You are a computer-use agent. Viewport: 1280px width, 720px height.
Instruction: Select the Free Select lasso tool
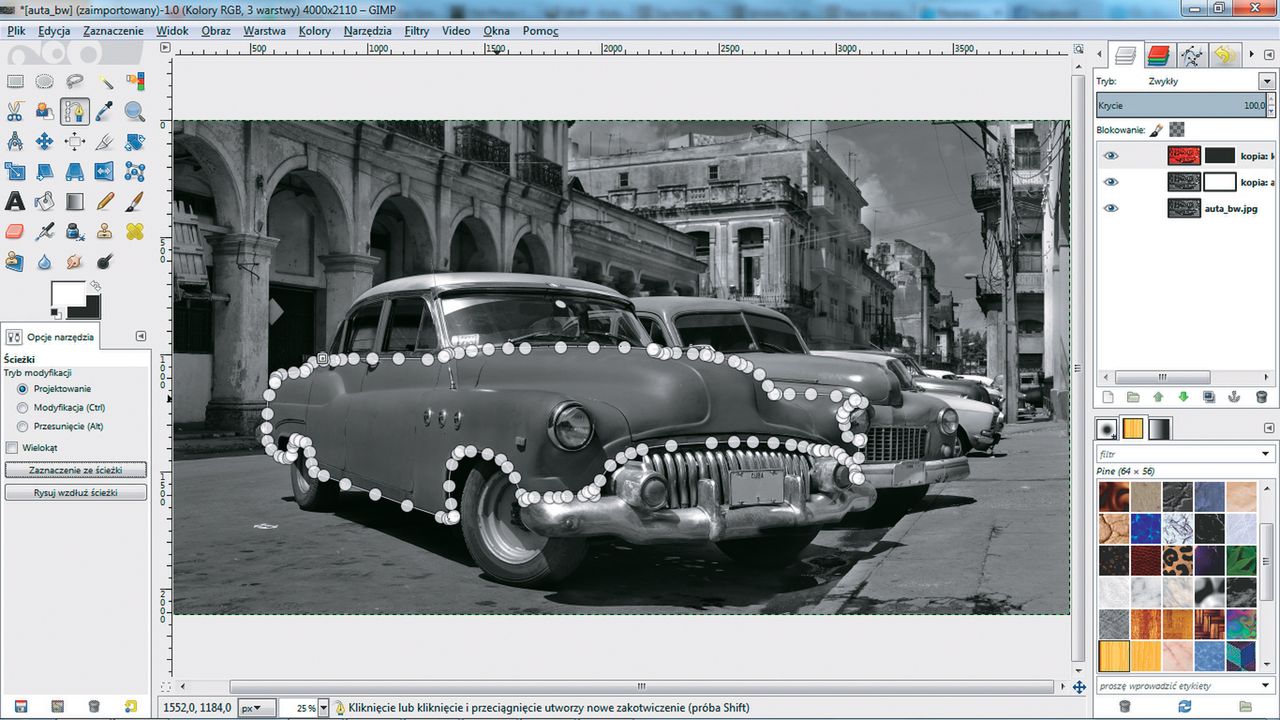point(74,82)
